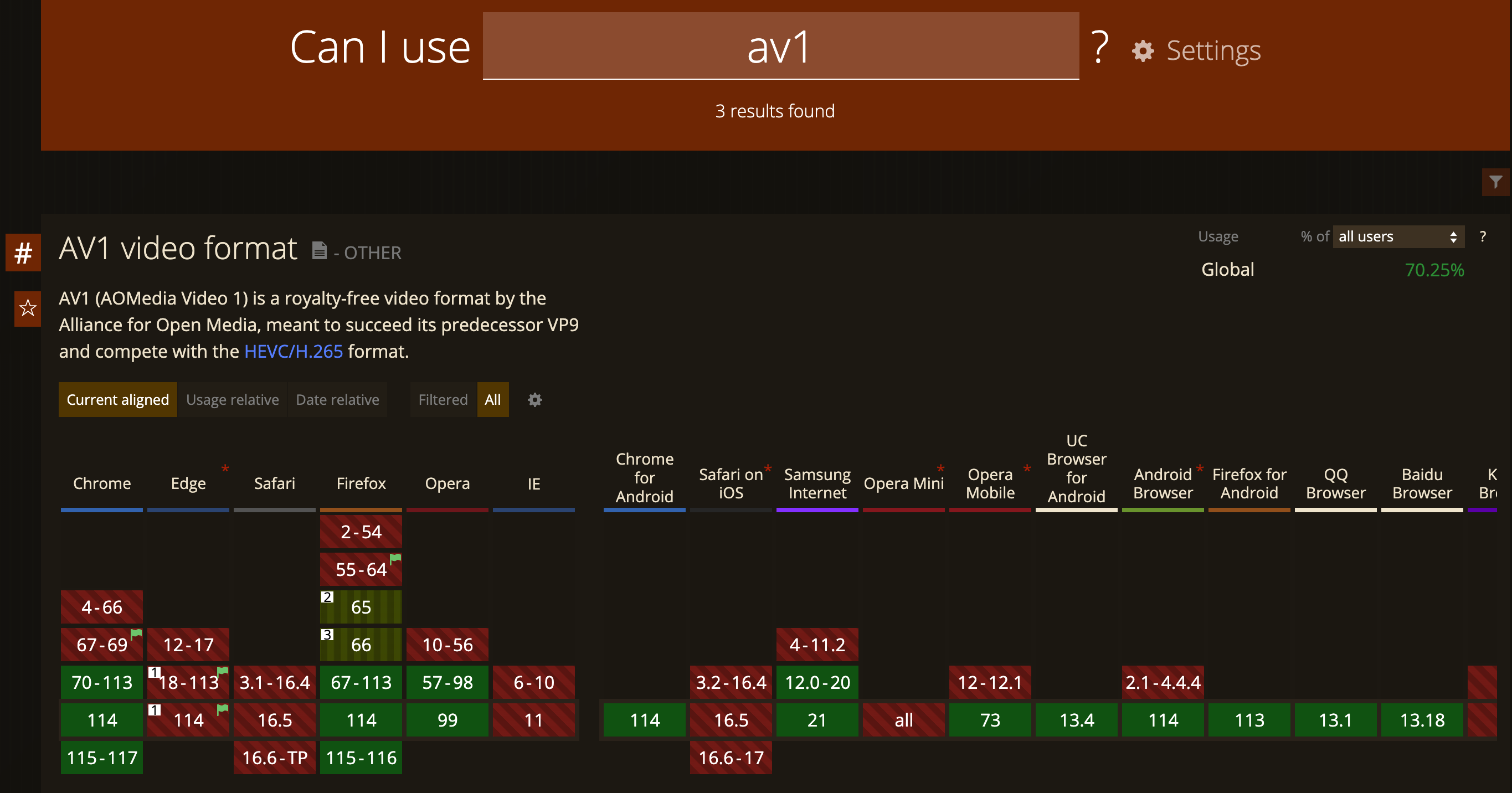Click note 1 marker on Edge 18-113

click(155, 672)
